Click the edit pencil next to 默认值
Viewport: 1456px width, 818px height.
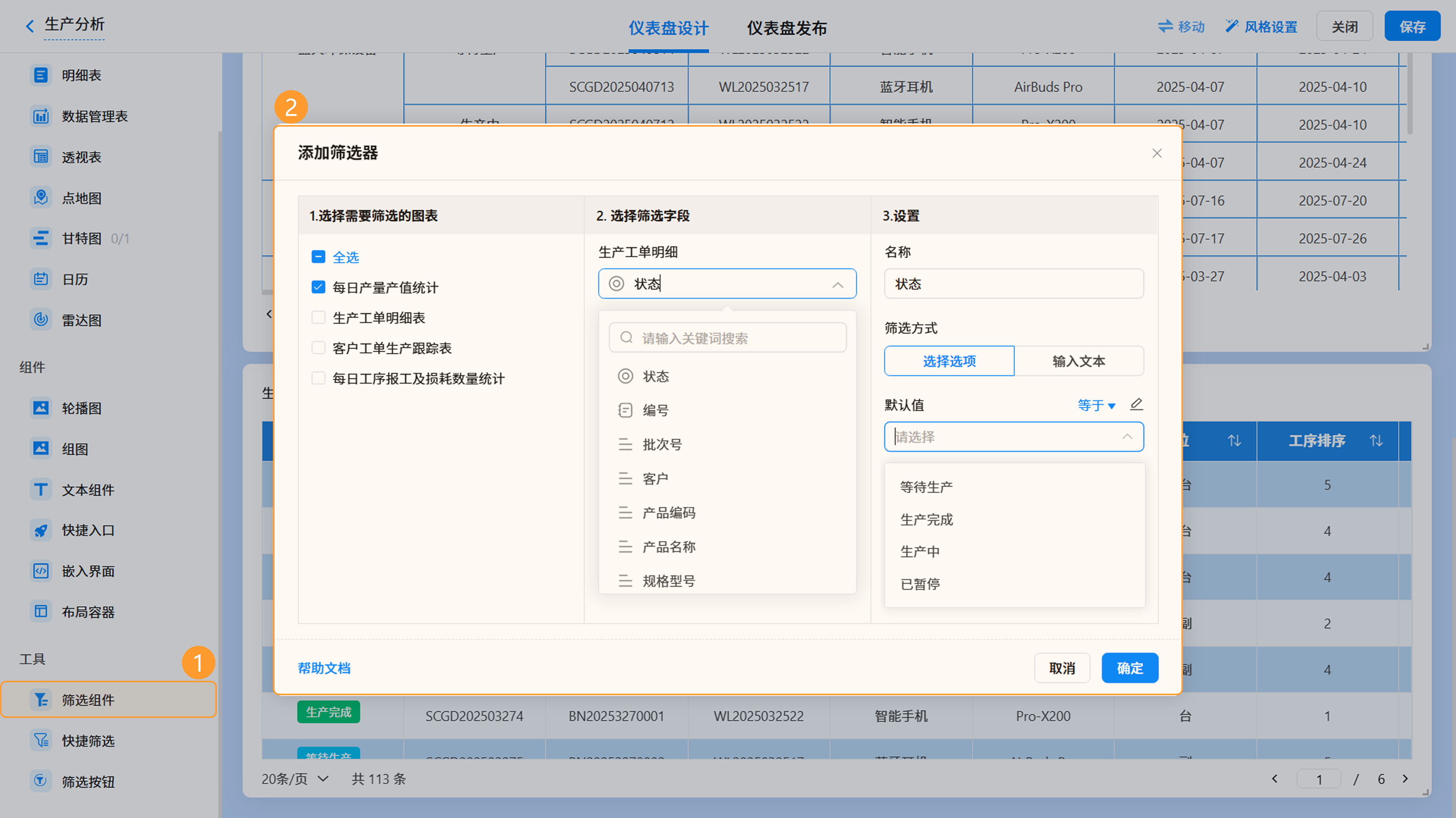pyautogui.click(x=1136, y=404)
